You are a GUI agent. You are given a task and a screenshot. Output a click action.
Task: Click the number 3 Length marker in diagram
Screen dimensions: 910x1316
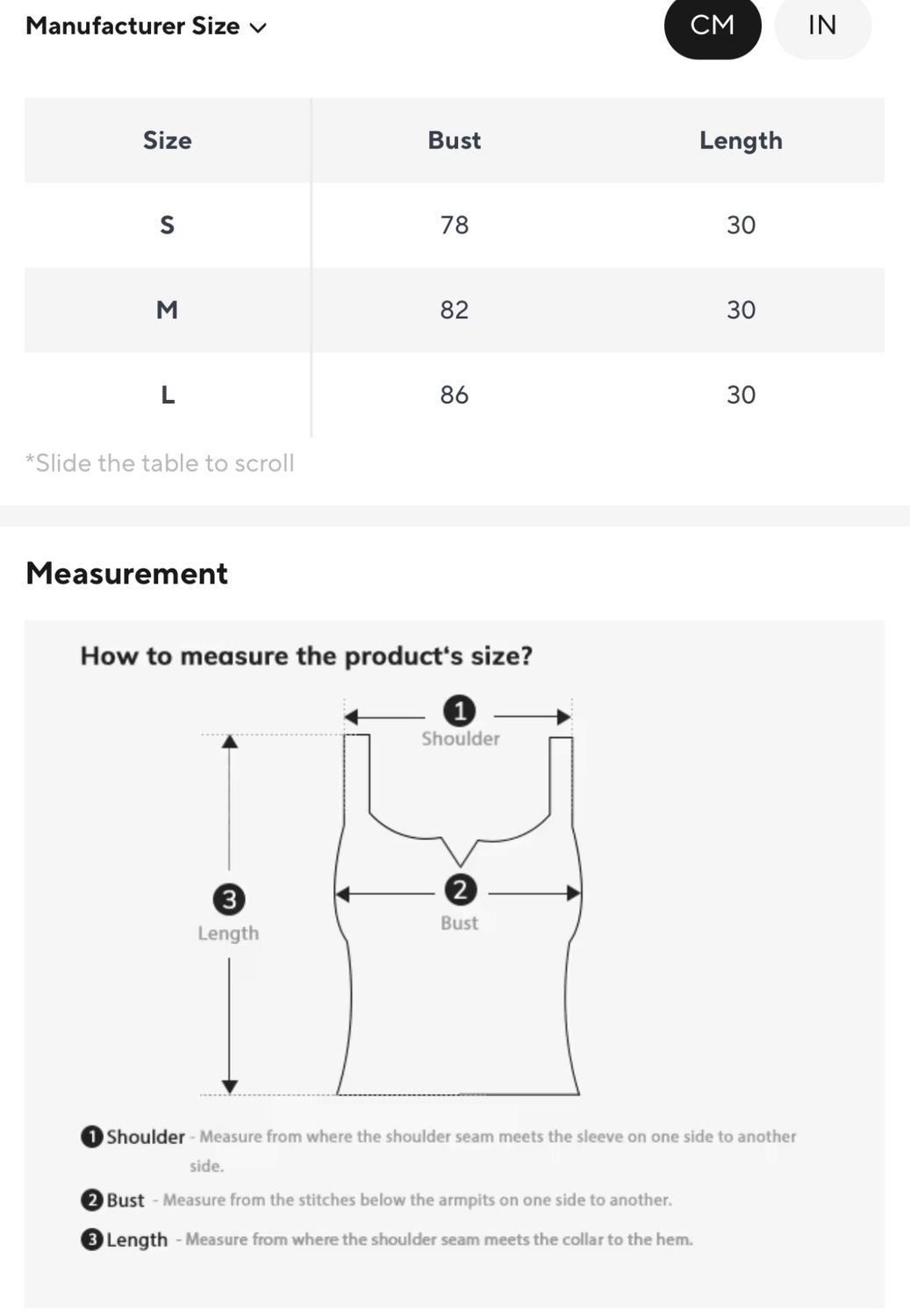click(x=229, y=899)
